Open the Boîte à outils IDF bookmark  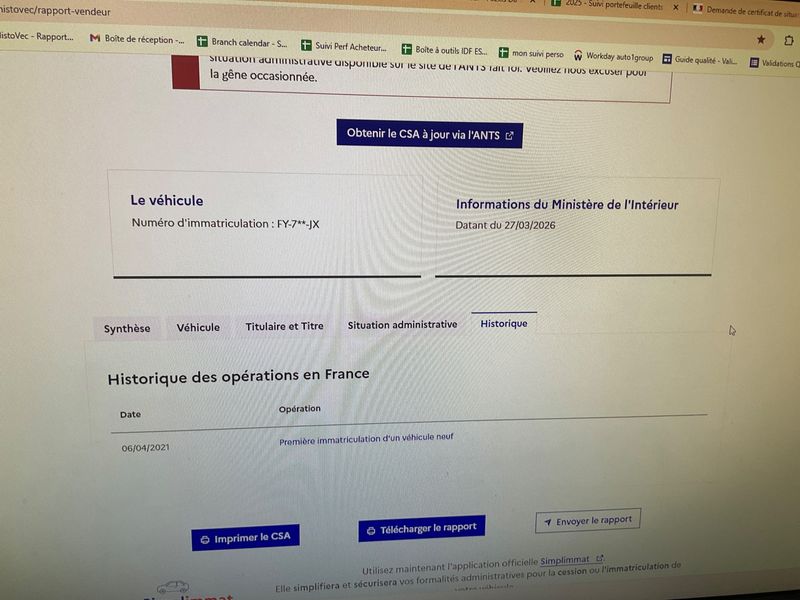point(445,50)
